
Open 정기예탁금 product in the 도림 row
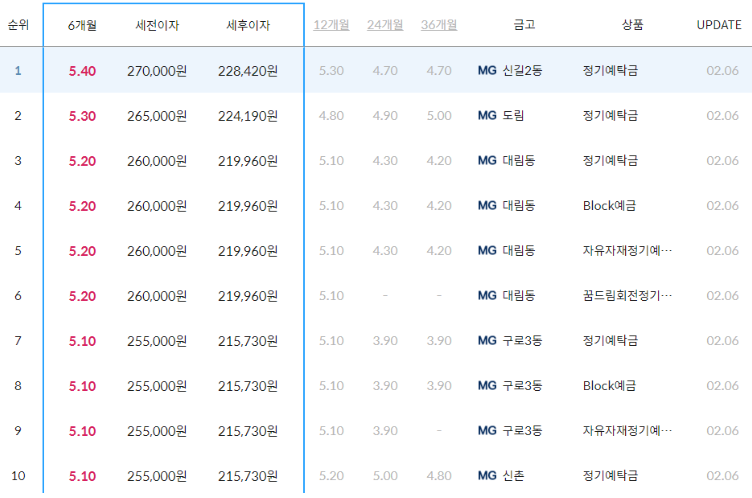[610, 116]
